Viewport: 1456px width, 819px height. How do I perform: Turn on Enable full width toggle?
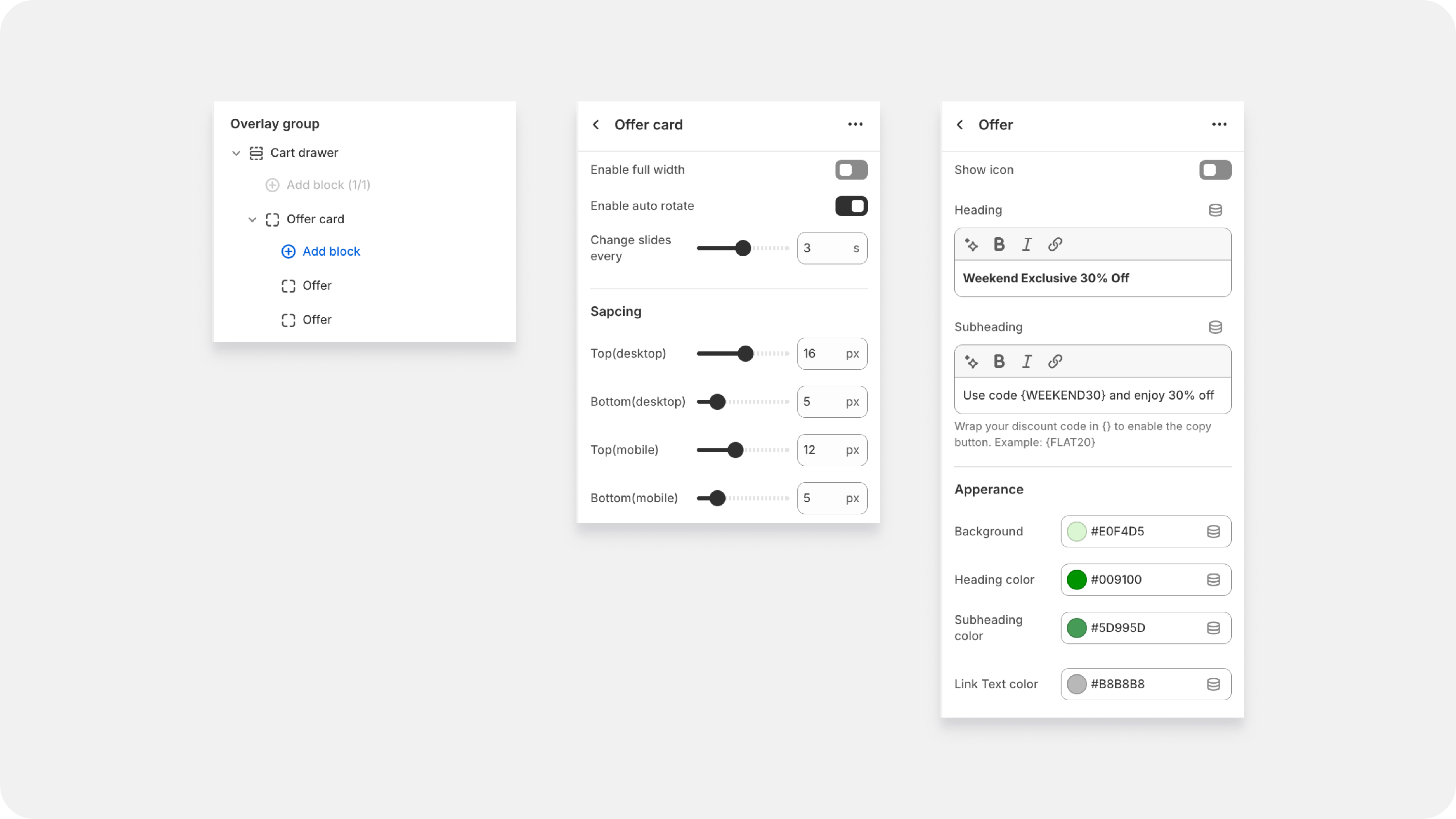click(x=851, y=169)
